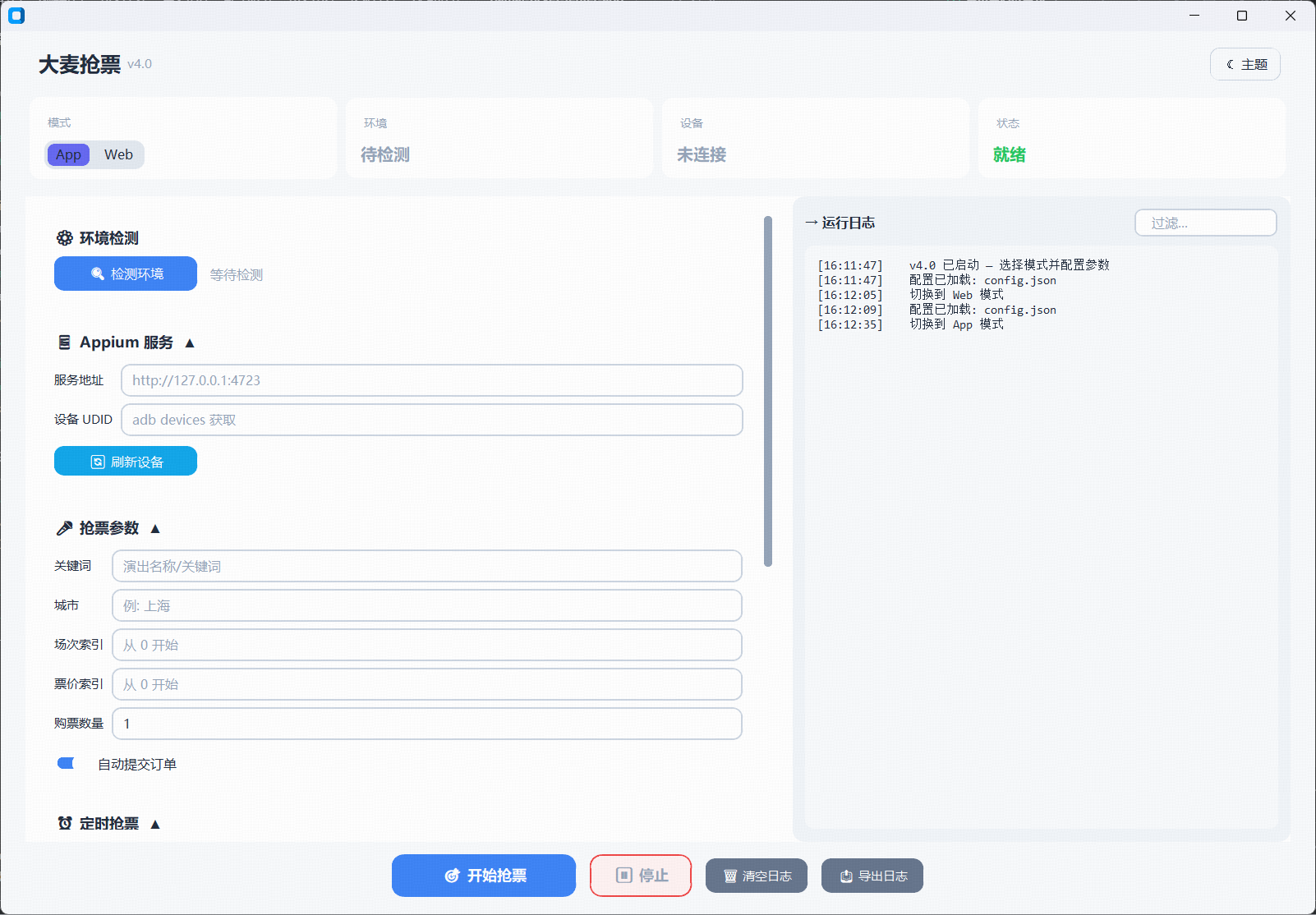This screenshot has width=1316, height=915.
Task: Collapse the Appium 服务 section
Action: click(x=190, y=343)
